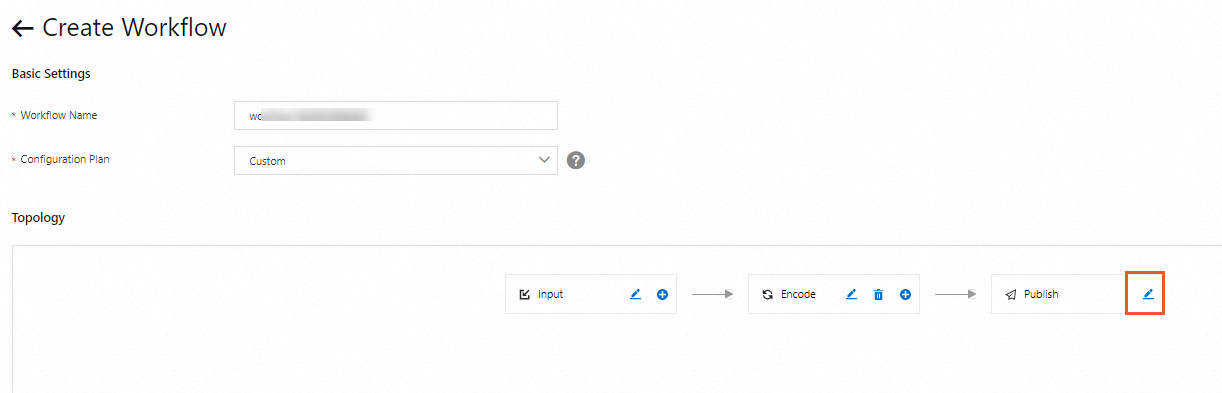Click the Publish node's paper plane icon
1222x393 pixels.
tap(1011, 295)
